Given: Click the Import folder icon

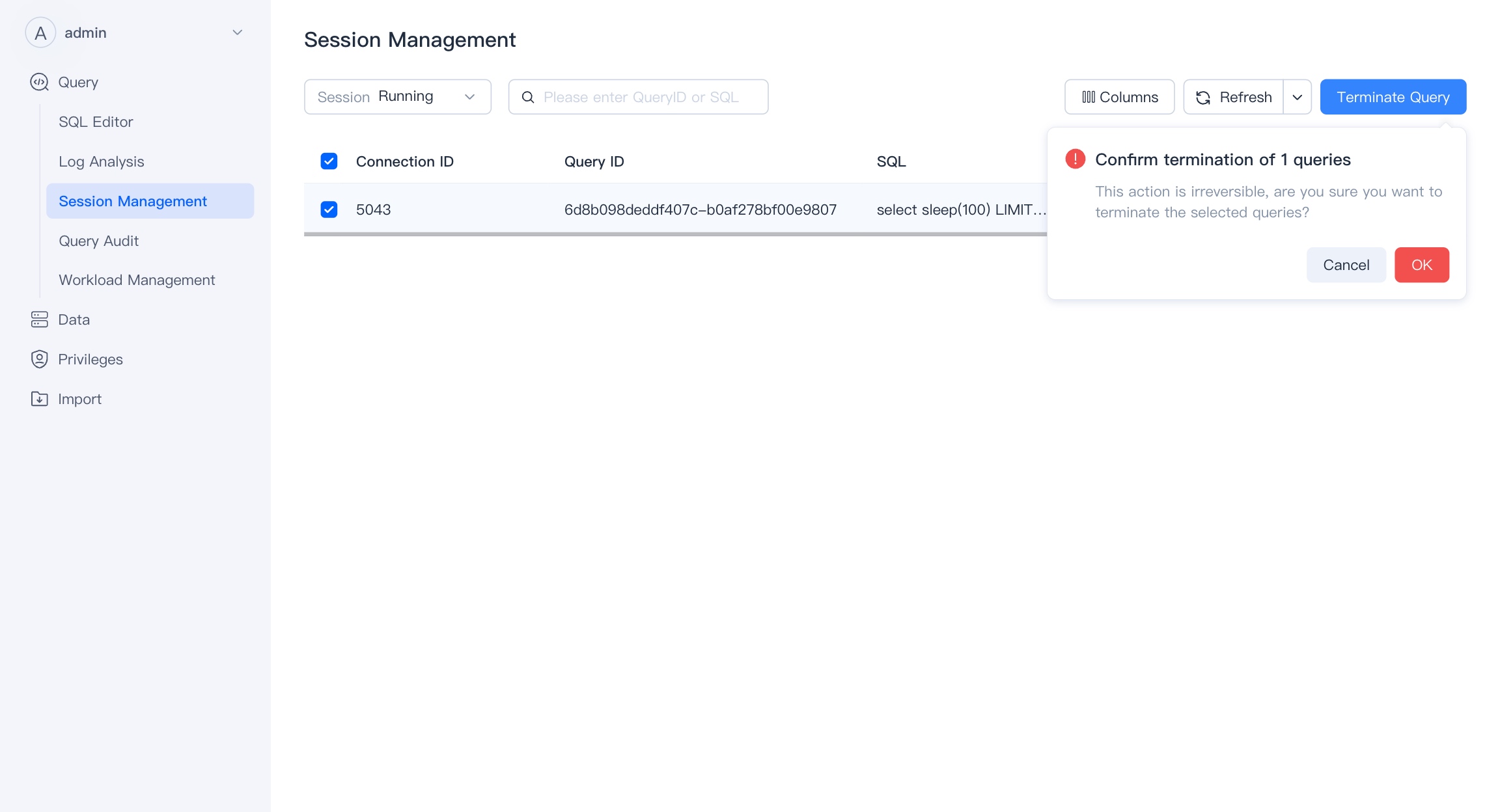Looking at the screenshot, I should point(39,399).
